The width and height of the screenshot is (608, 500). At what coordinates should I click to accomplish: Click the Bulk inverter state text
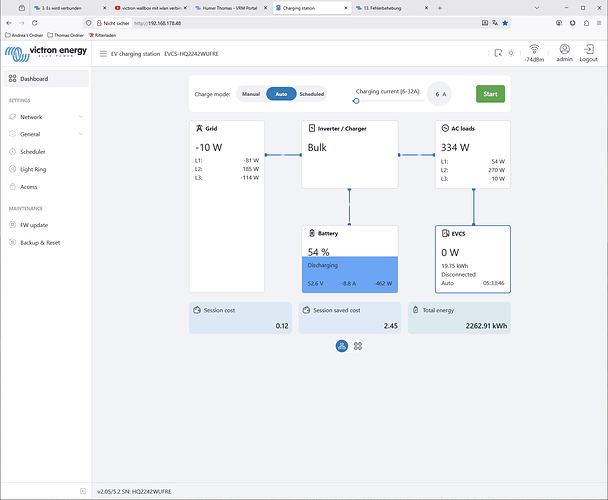317,147
